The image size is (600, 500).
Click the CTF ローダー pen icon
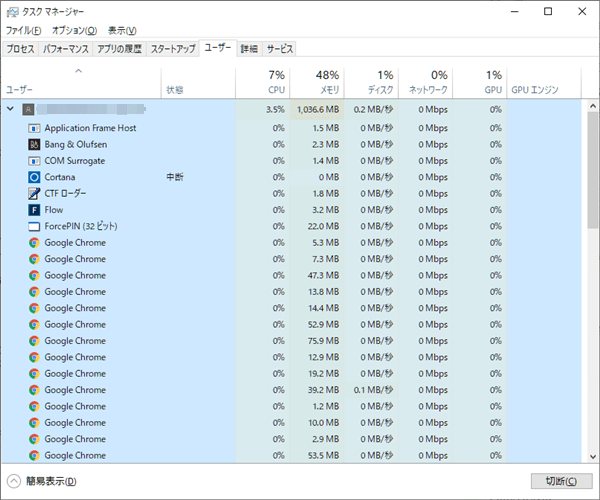tap(34, 194)
